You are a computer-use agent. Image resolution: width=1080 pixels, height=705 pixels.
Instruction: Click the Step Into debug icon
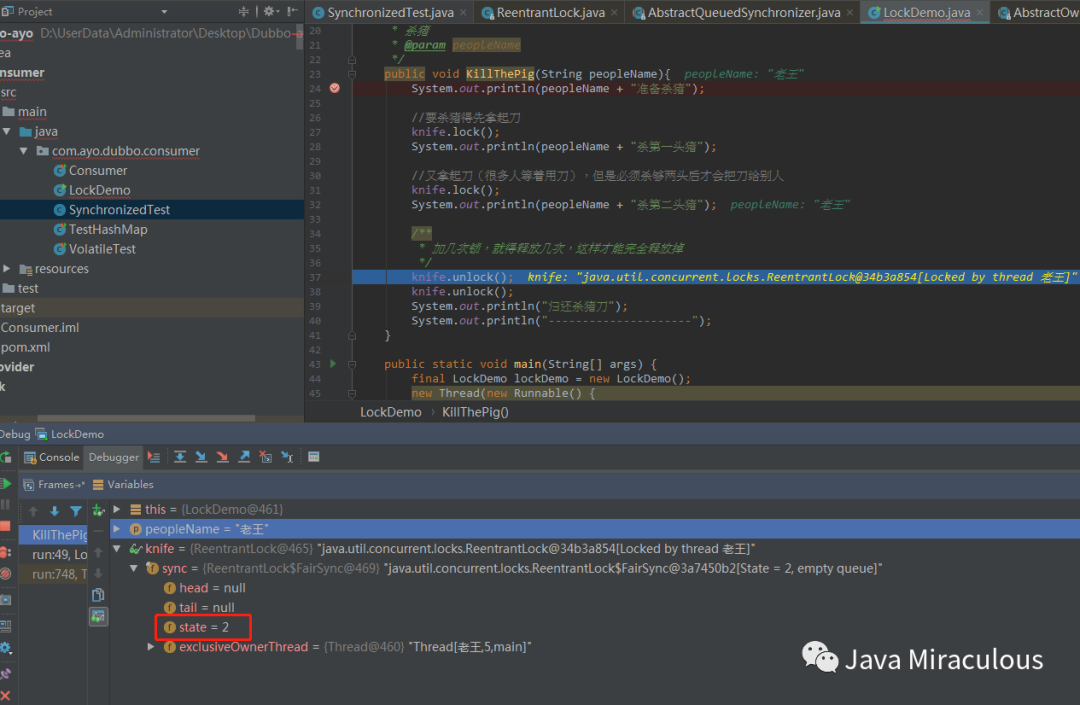[201, 457]
